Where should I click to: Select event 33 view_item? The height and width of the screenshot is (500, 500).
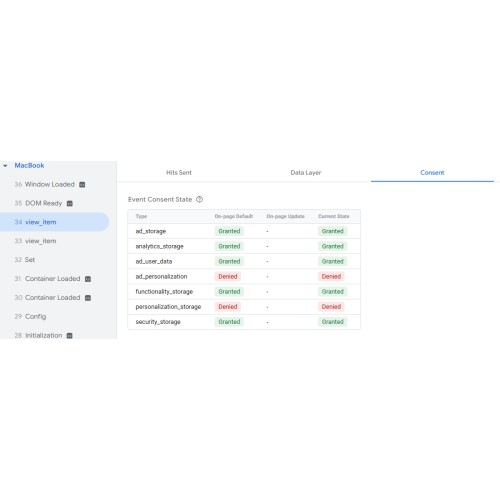click(x=35, y=241)
